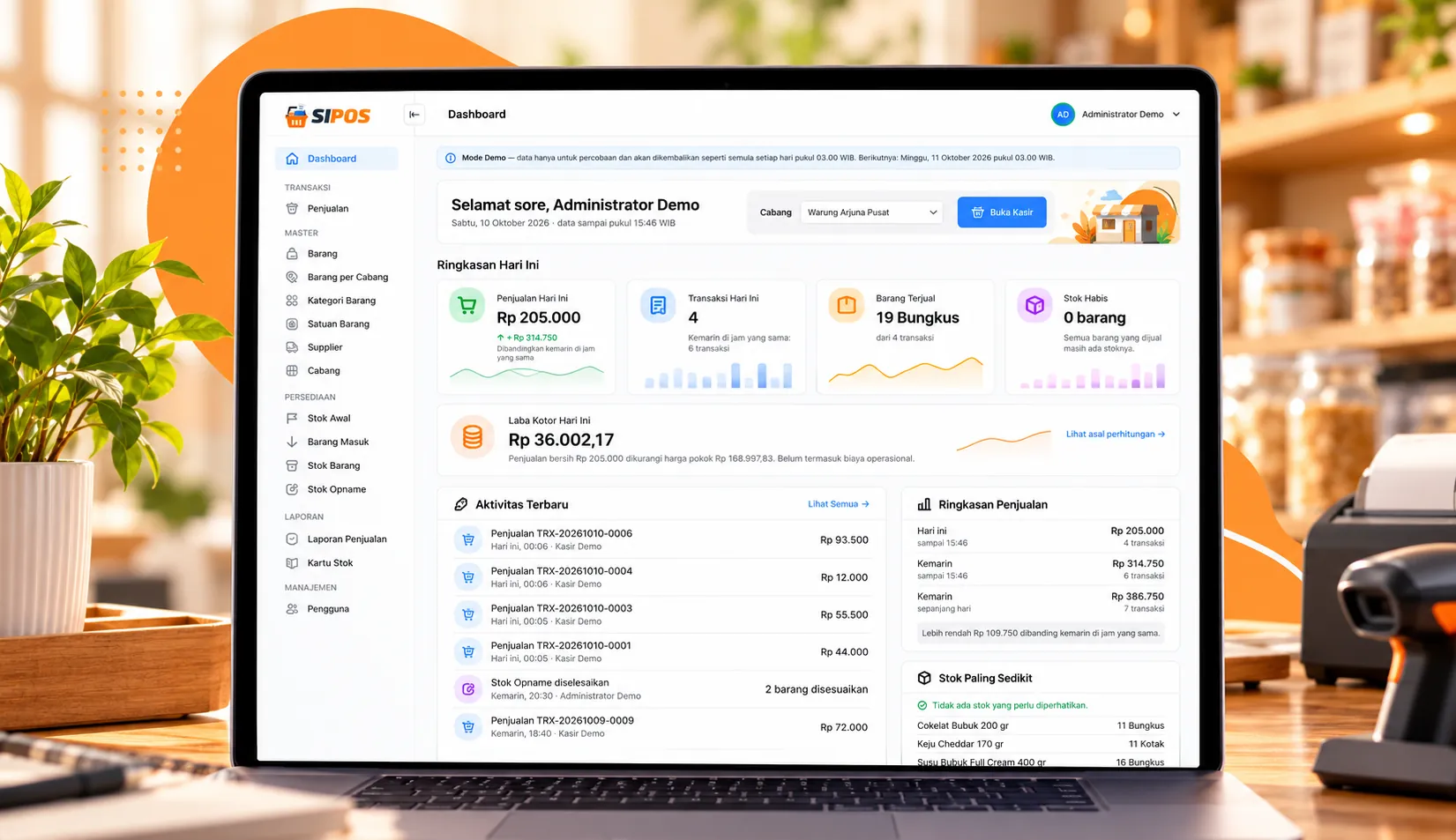1456x840 pixels.
Task: Click the Pengguna users icon
Action: coord(292,609)
